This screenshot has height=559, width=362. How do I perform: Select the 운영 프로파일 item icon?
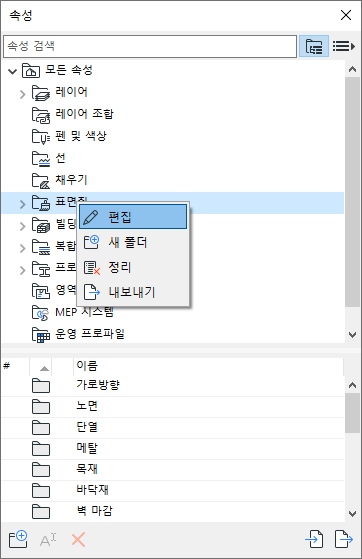pyautogui.click(x=41, y=334)
